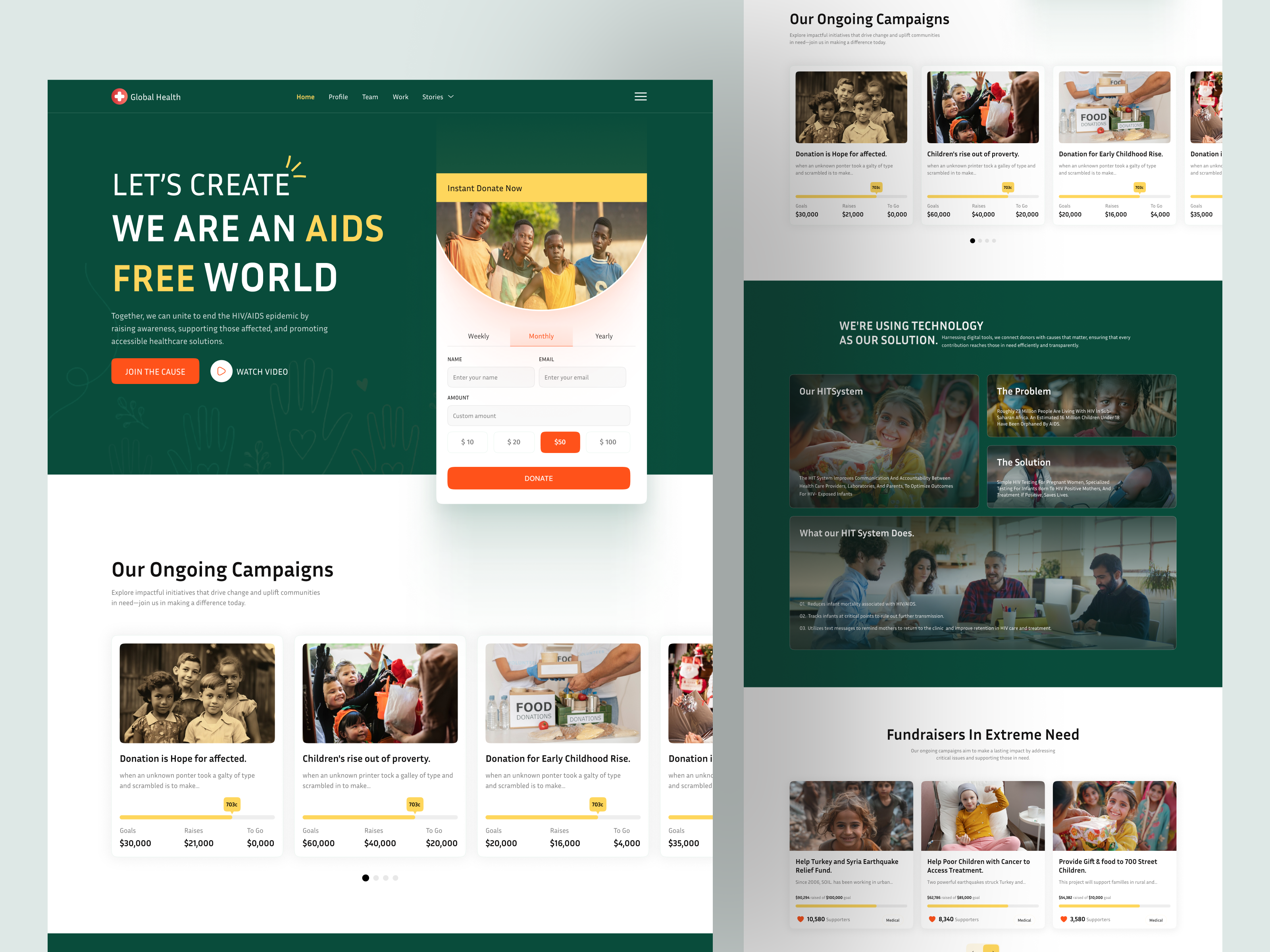
Task: Open the Profile navigation menu item
Action: click(338, 96)
